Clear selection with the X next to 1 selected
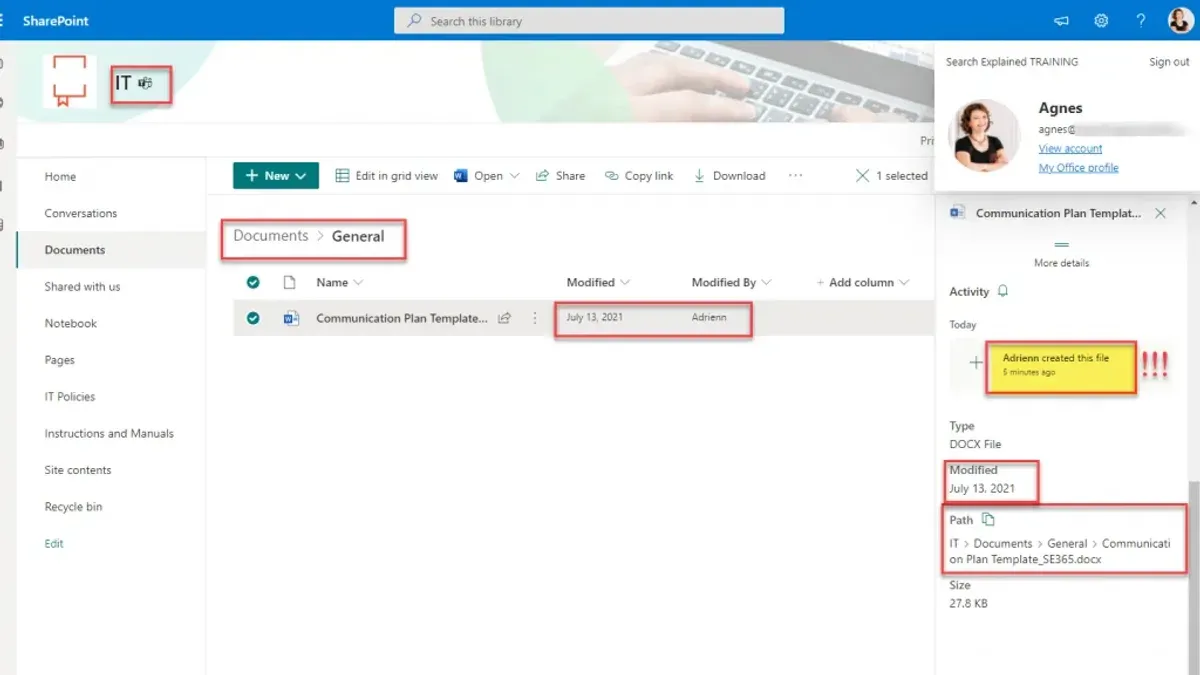The height and width of the screenshot is (675, 1200). click(862, 176)
